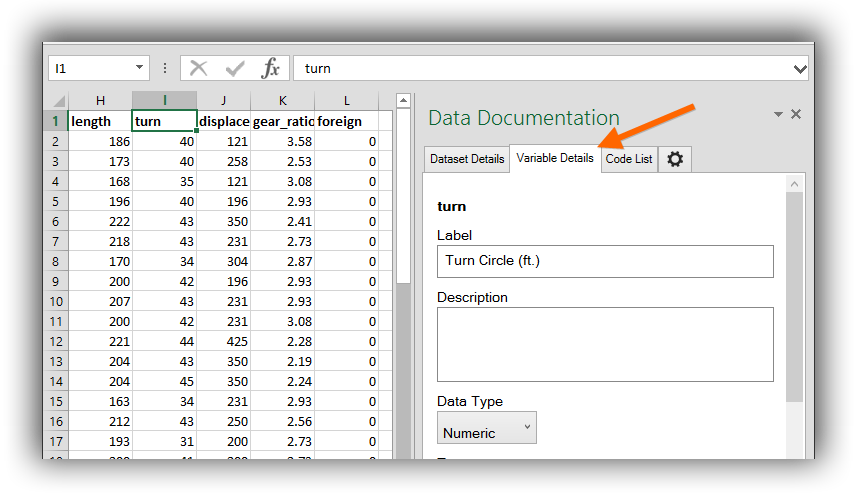Click the gear ratio cell with value 3.58
The height and width of the screenshot is (501, 857).
(283, 142)
